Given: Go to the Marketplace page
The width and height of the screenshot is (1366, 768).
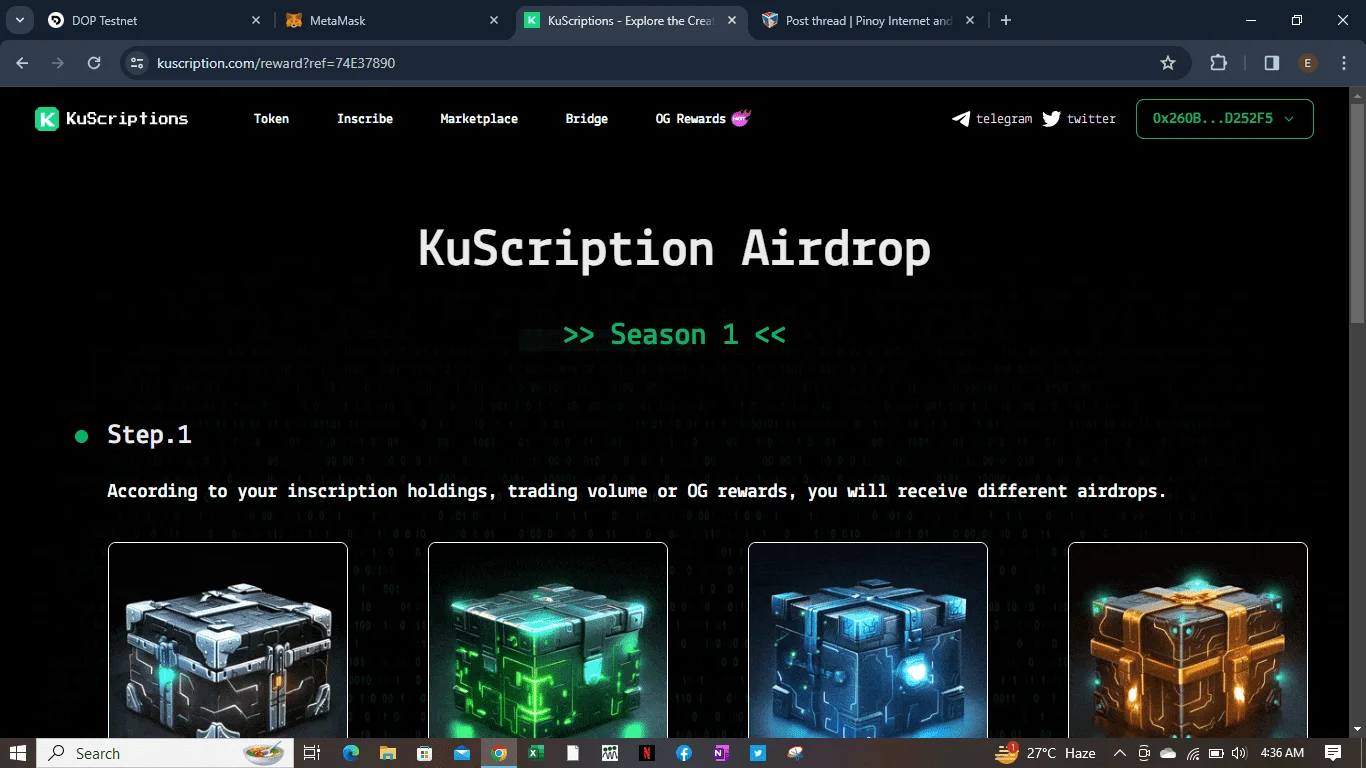Looking at the screenshot, I should click(479, 119).
